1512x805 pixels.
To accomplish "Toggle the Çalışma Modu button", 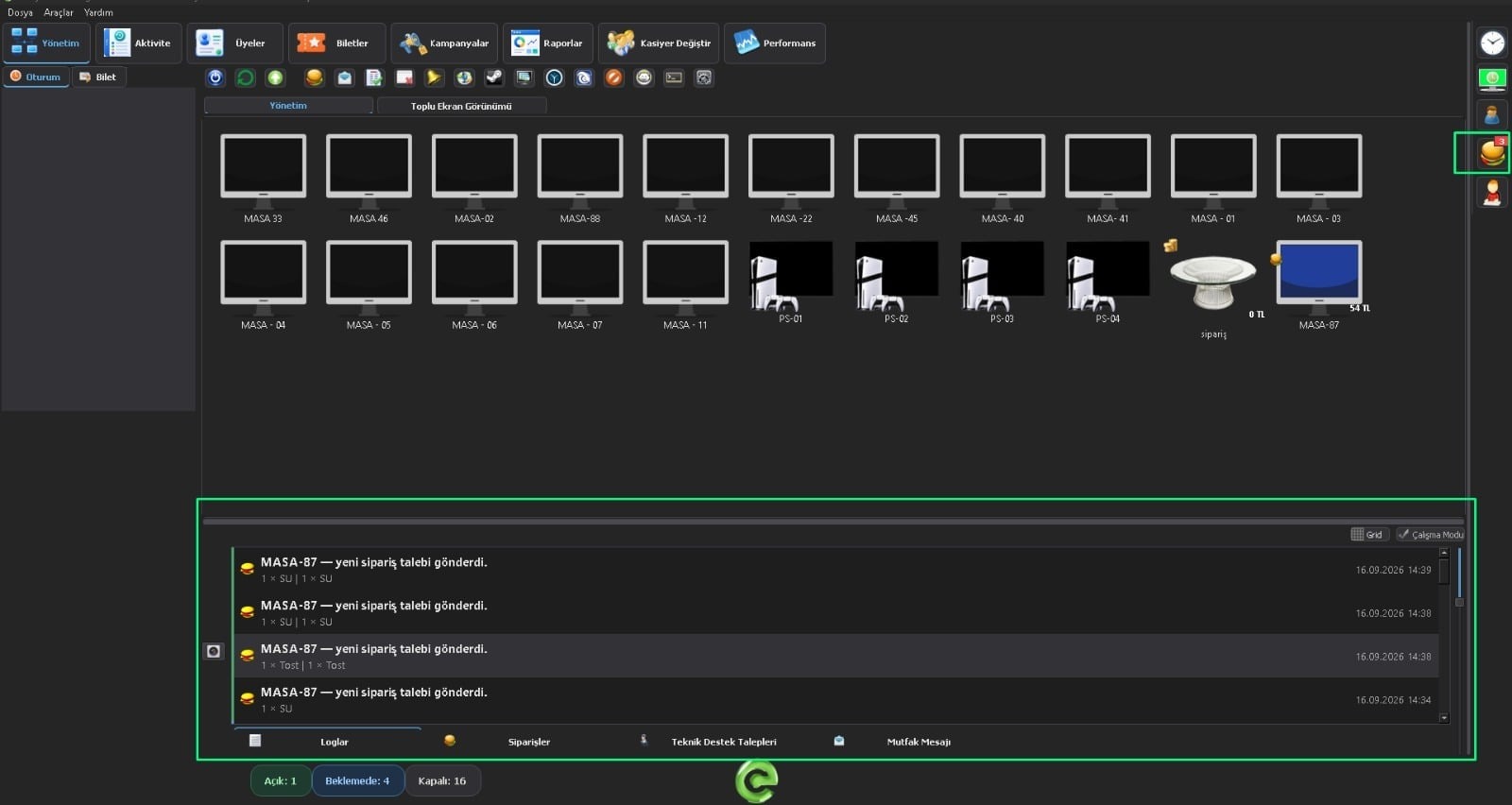I will [1431, 535].
